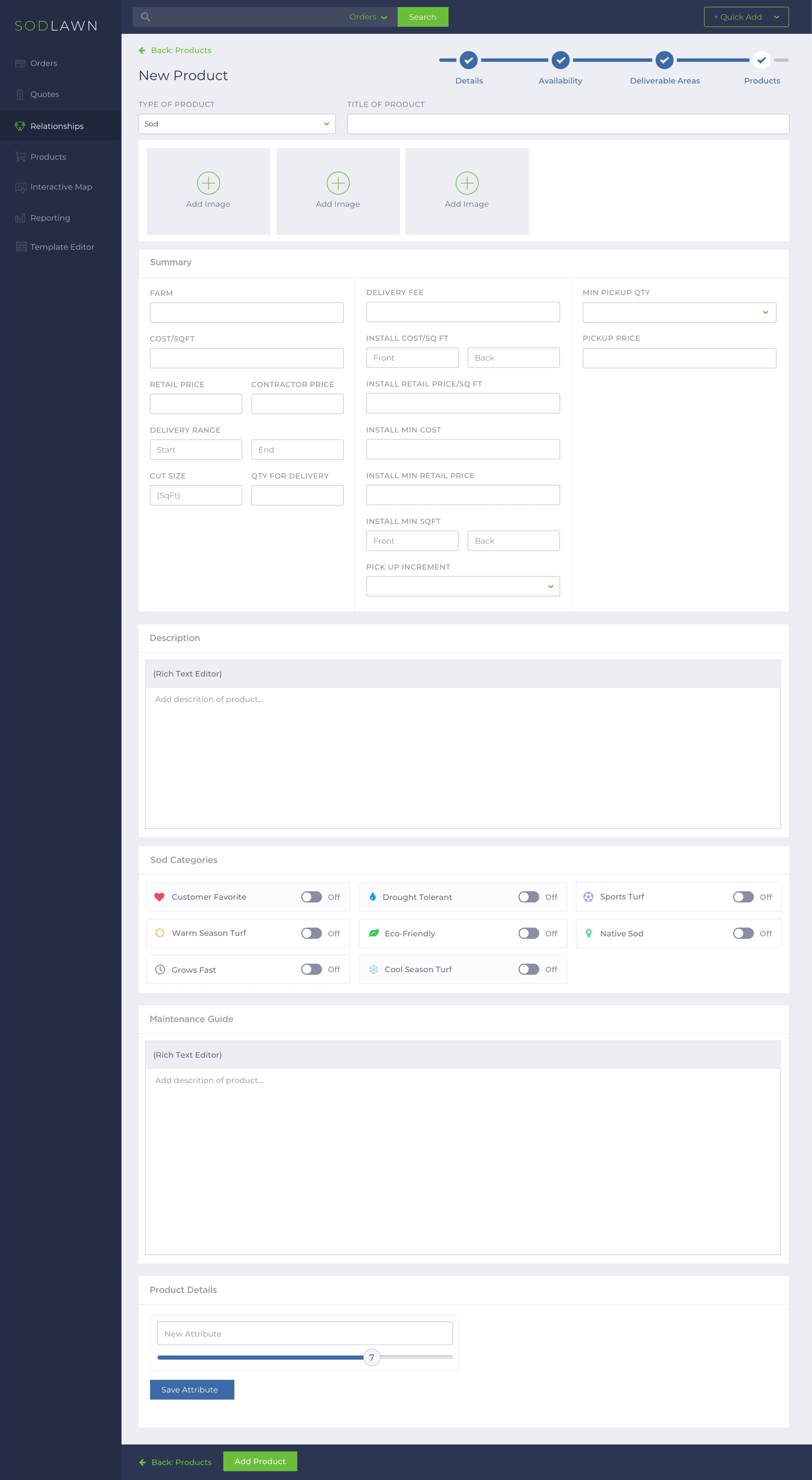Click the third Add Image plus icon
Image resolution: width=812 pixels, height=1480 pixels.
point(467,183)
